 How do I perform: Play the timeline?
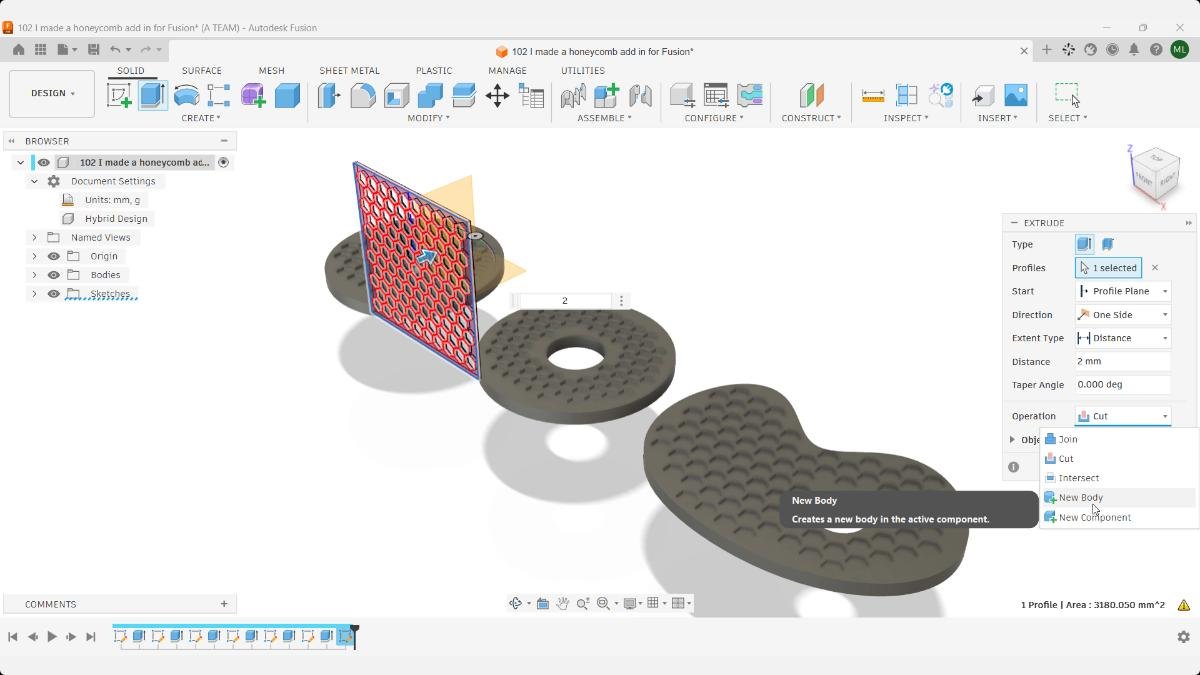[x=52, y=637]
